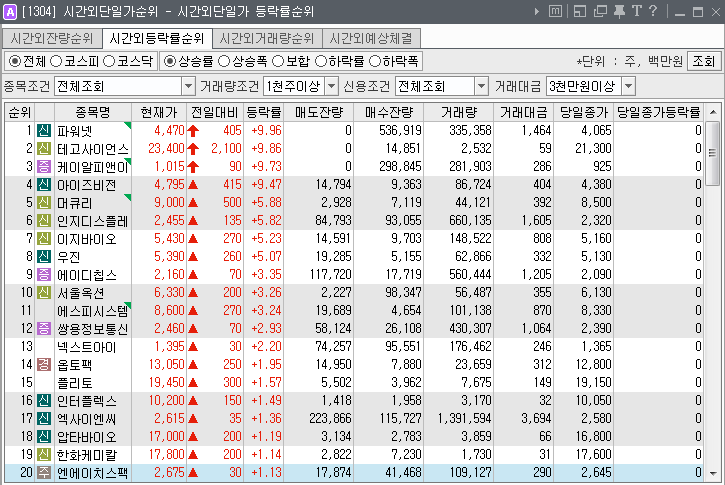This screenshot has width=725, height=485.
Task: Click the 당일종가등락률 column header
Action: [658, 112]
